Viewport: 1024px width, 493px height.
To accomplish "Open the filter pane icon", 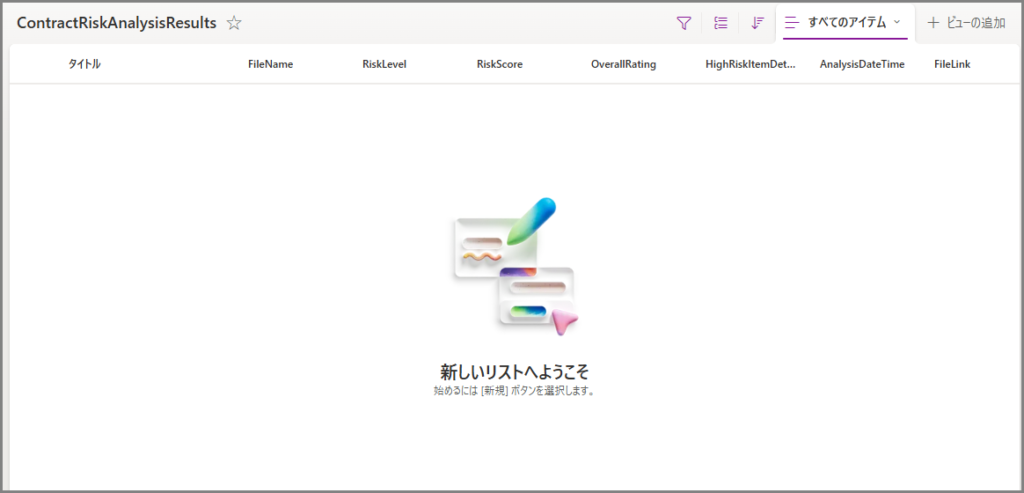I will (x=684, y=23).
